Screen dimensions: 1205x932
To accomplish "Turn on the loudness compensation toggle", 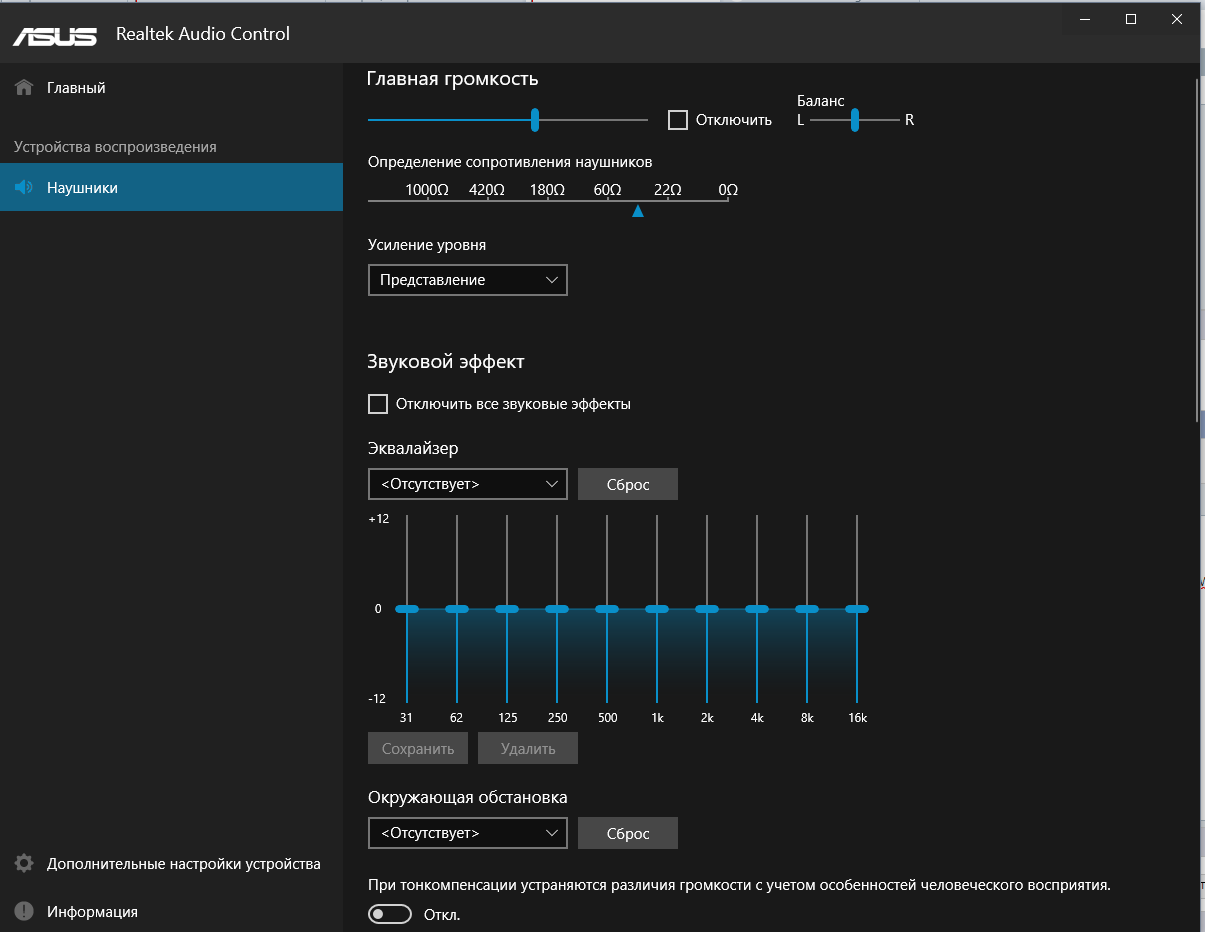I will point(390,914).
